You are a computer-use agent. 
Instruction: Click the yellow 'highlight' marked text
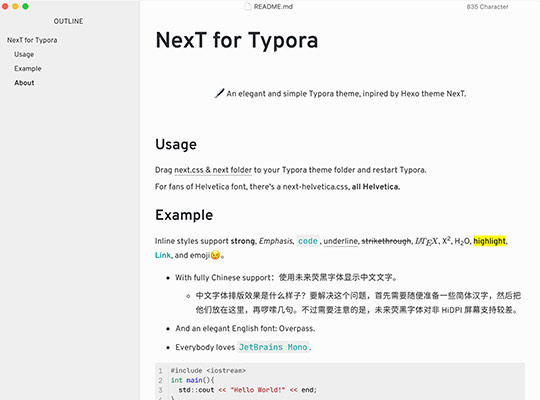point(489,241)
